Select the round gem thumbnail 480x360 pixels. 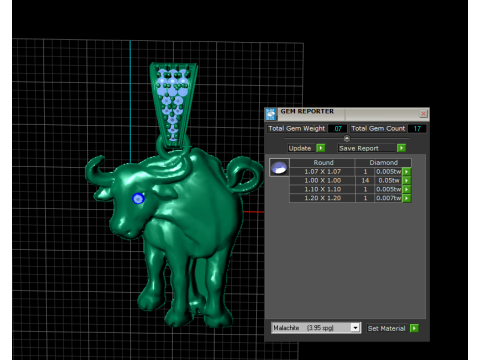(279, 168)
